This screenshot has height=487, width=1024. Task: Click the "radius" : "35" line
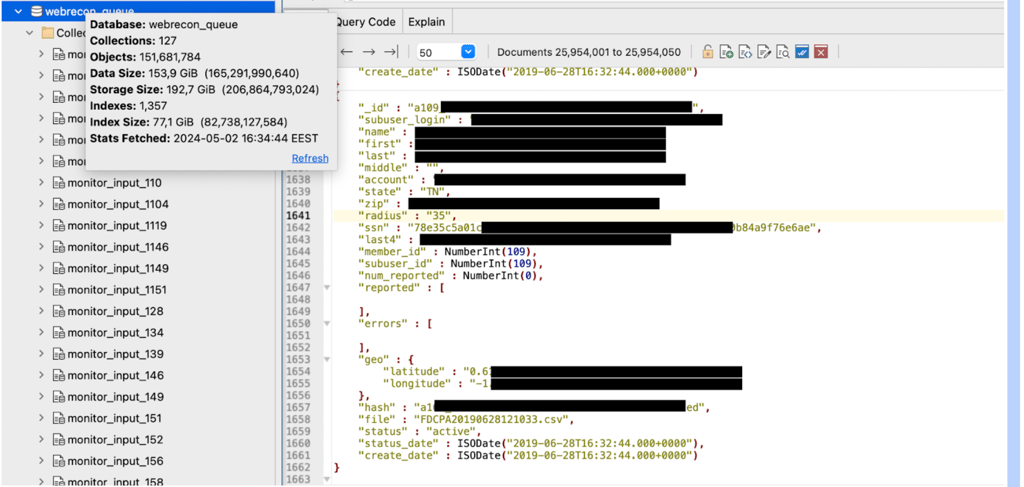pyautogui.click(x=408, y=215)
